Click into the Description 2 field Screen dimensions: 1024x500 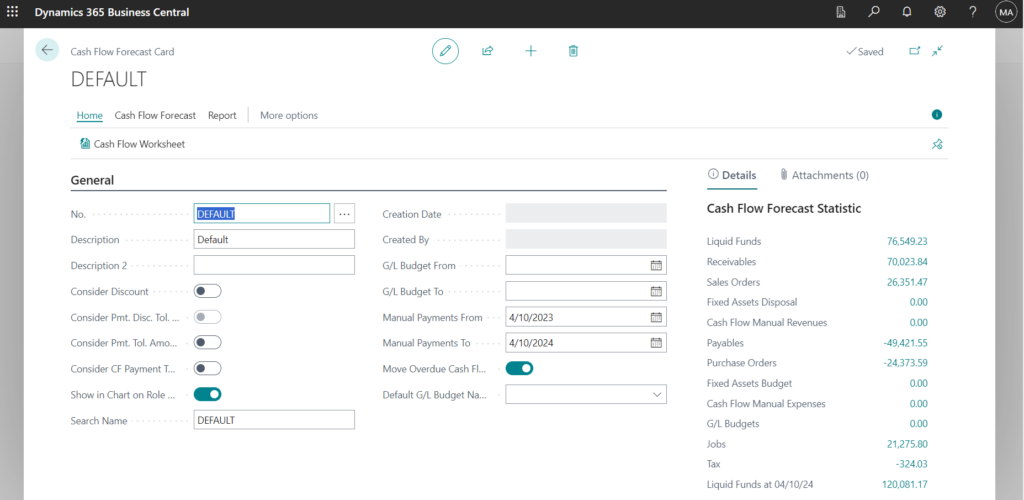coord(274,265)
